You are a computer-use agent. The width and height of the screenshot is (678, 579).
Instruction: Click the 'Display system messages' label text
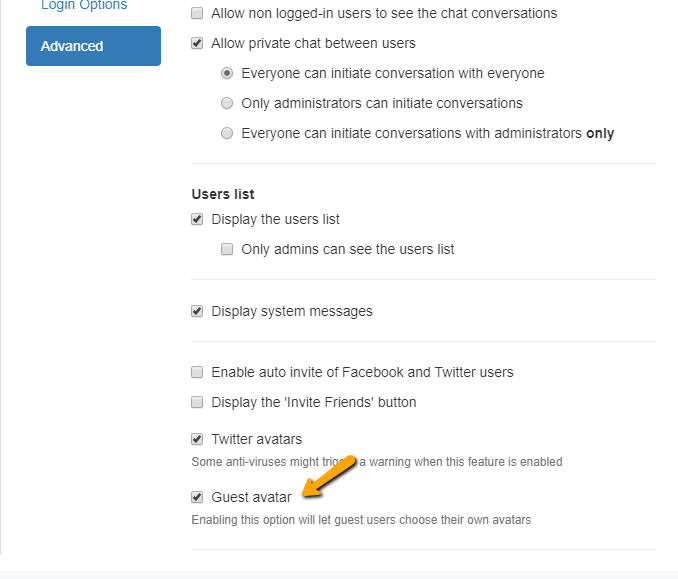[291, 311]
